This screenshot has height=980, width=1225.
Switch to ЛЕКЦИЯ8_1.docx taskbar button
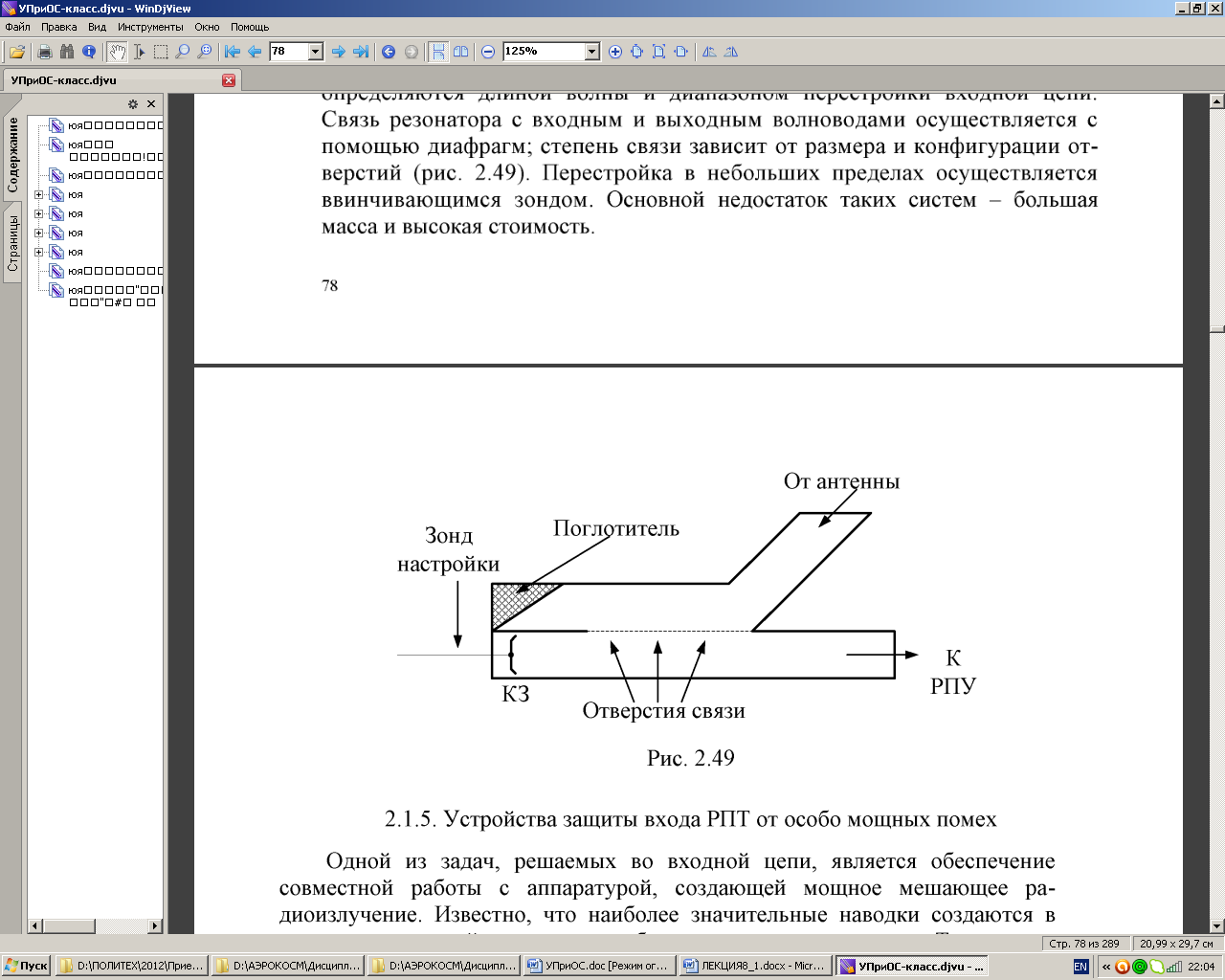(754, 967)
